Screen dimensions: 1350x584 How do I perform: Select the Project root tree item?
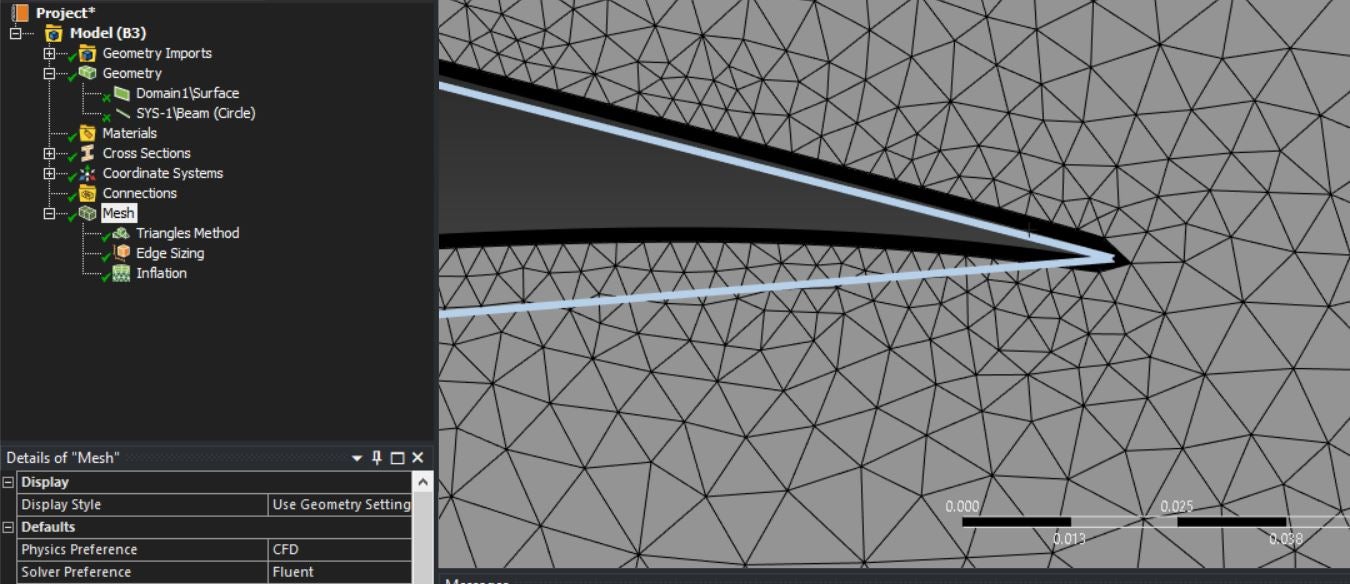coord(66,13)
